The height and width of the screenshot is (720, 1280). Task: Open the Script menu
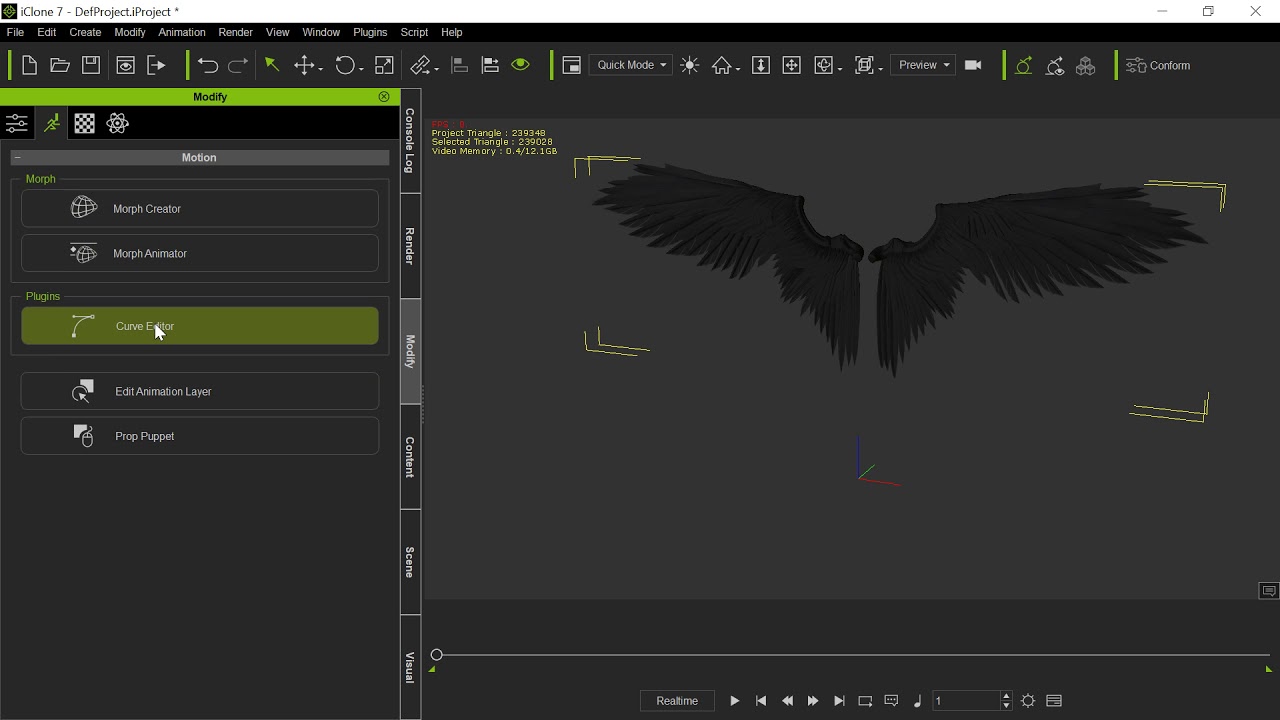point(414,32)
